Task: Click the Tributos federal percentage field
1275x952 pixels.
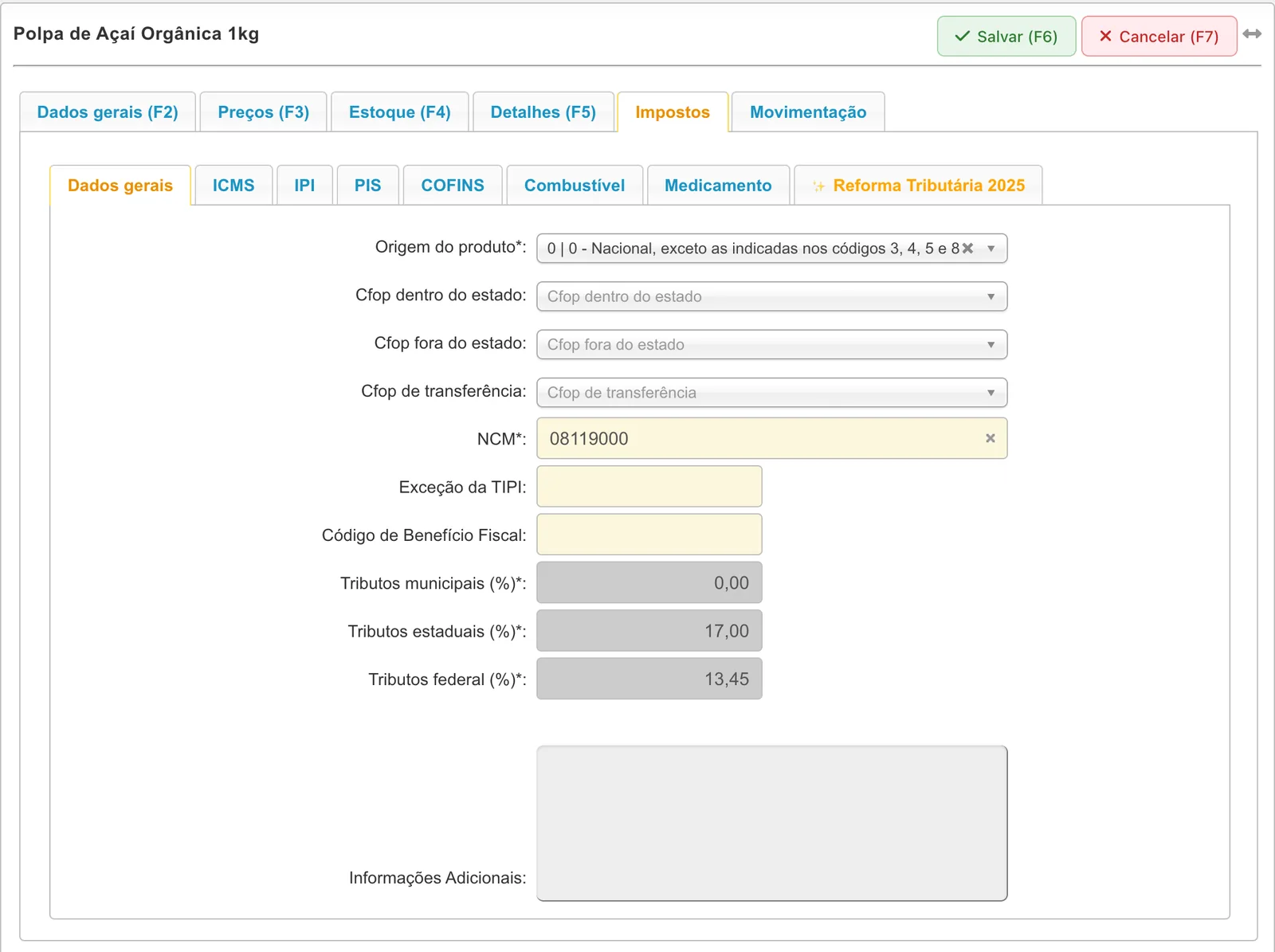Action: 649,679
